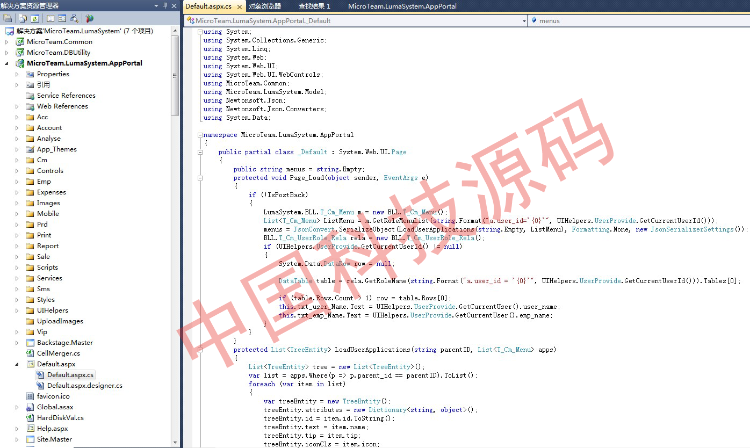Click the Service References folder icon
The width and height of the screenshot is (750, 448).
click(30, 96)
